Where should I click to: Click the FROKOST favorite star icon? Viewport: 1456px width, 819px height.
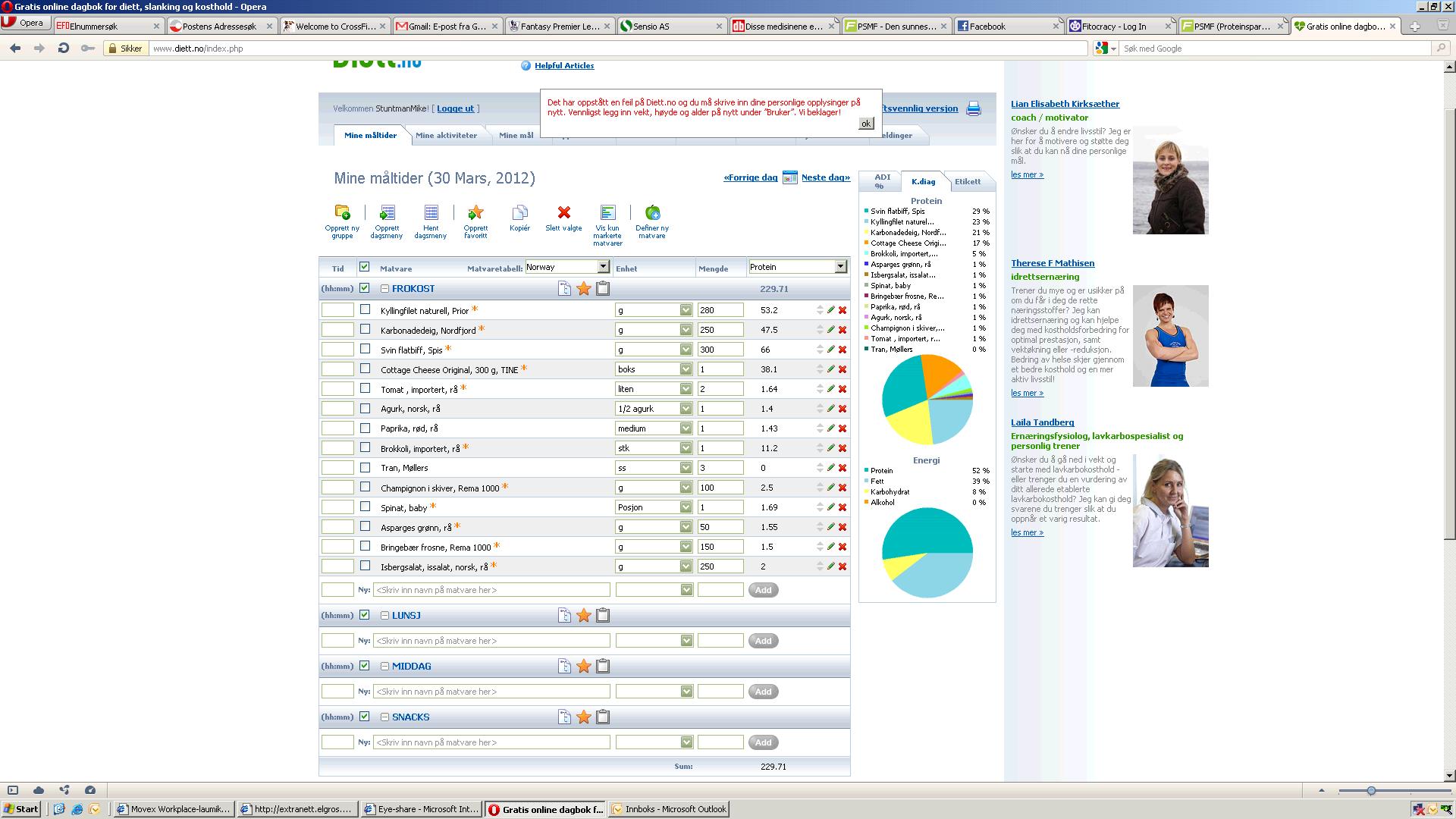[583, 289]
